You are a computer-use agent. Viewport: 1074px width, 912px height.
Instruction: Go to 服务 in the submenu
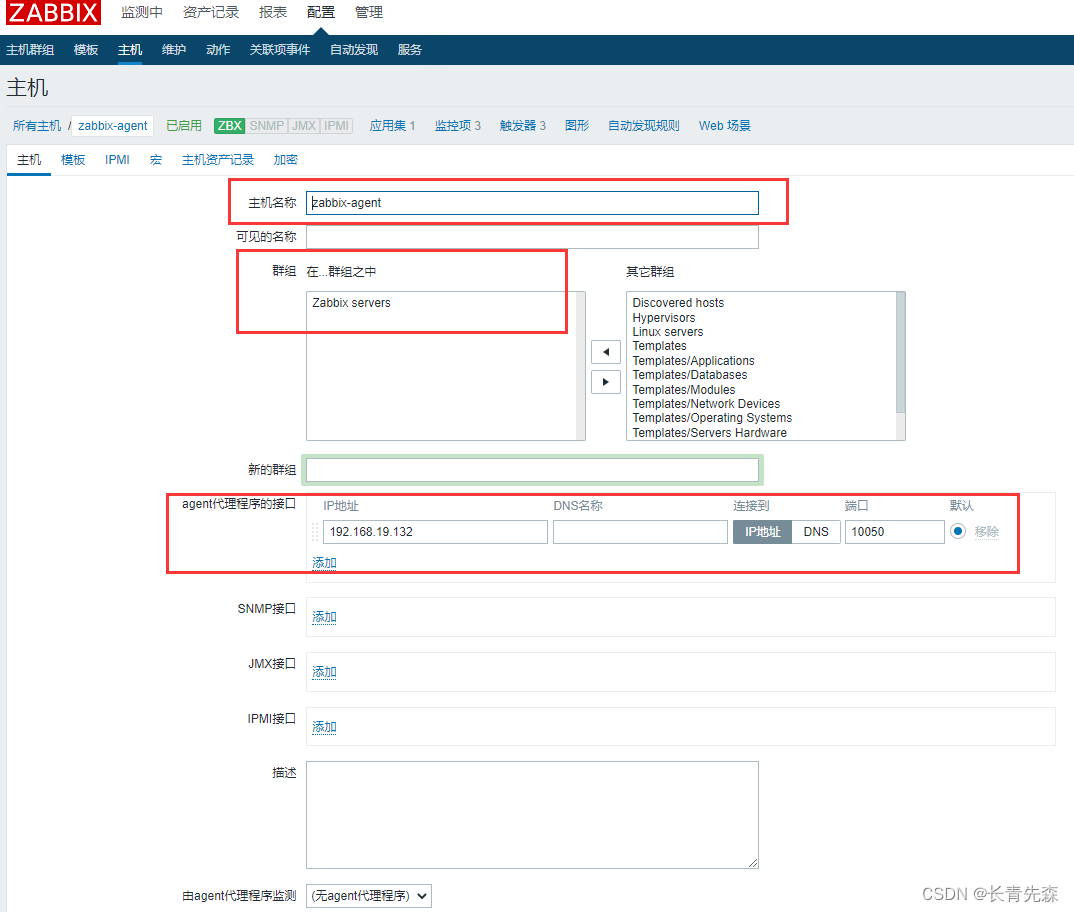(x=410, y=50)
